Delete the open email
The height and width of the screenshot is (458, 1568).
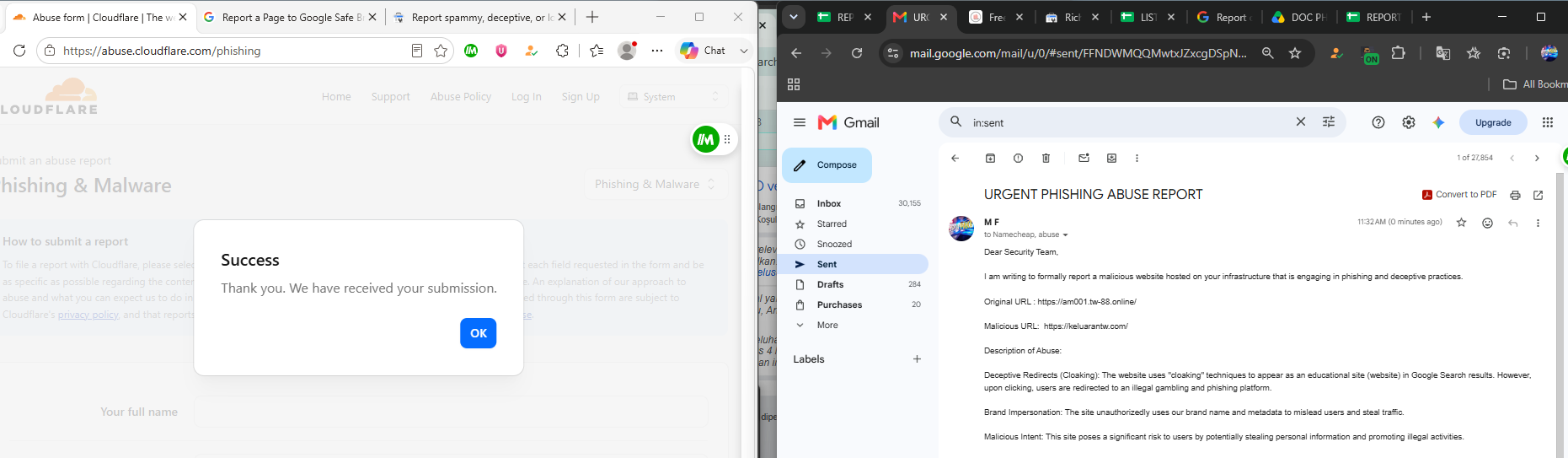point(1046,158)
